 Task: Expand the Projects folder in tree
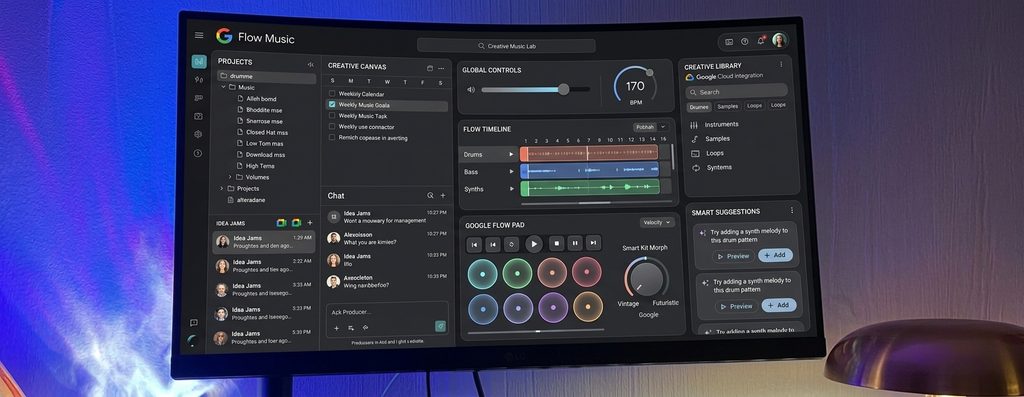(222, 188)
